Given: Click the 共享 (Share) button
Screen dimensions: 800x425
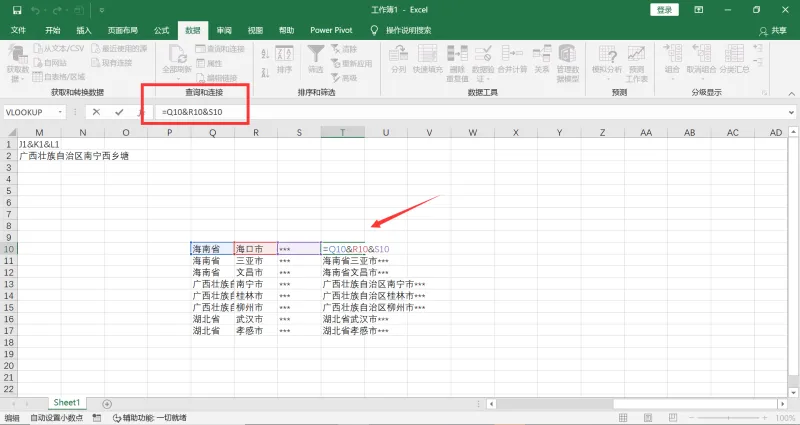Looking at the screenshot, I should click(773, 31).
